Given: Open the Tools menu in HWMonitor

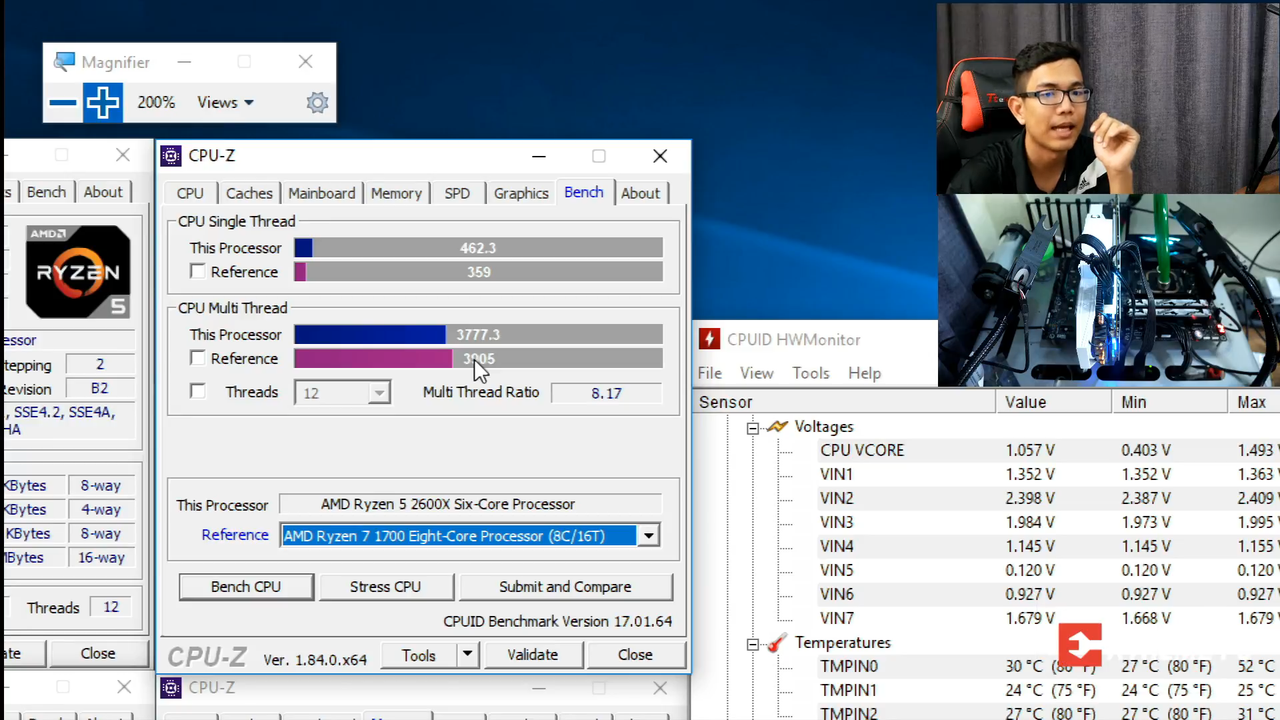Looking at the screenshot, I should [x=810, y=373].
